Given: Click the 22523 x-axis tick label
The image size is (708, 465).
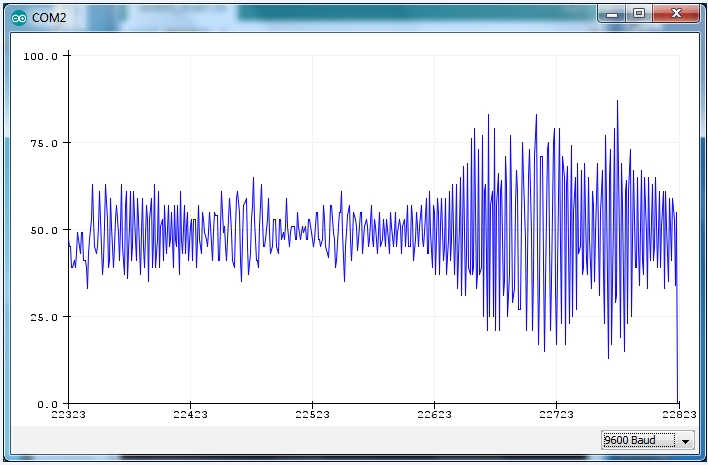Looking at the screenshot, I should [x=312, y=414].
